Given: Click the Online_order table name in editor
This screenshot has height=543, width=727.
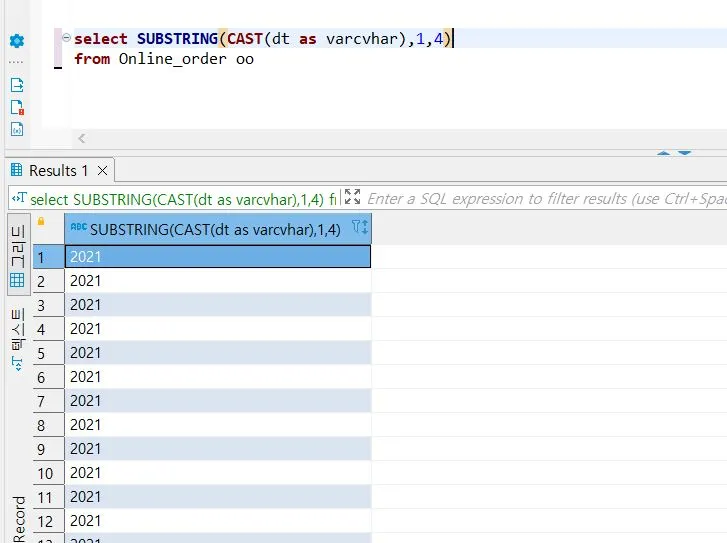Looking at the screenshot, I should (x=172, y=59).
